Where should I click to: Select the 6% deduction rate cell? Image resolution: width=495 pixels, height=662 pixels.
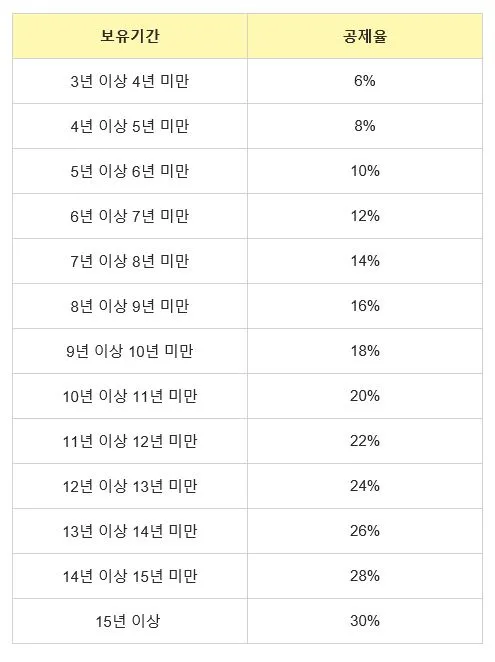[x=365, y=81]
